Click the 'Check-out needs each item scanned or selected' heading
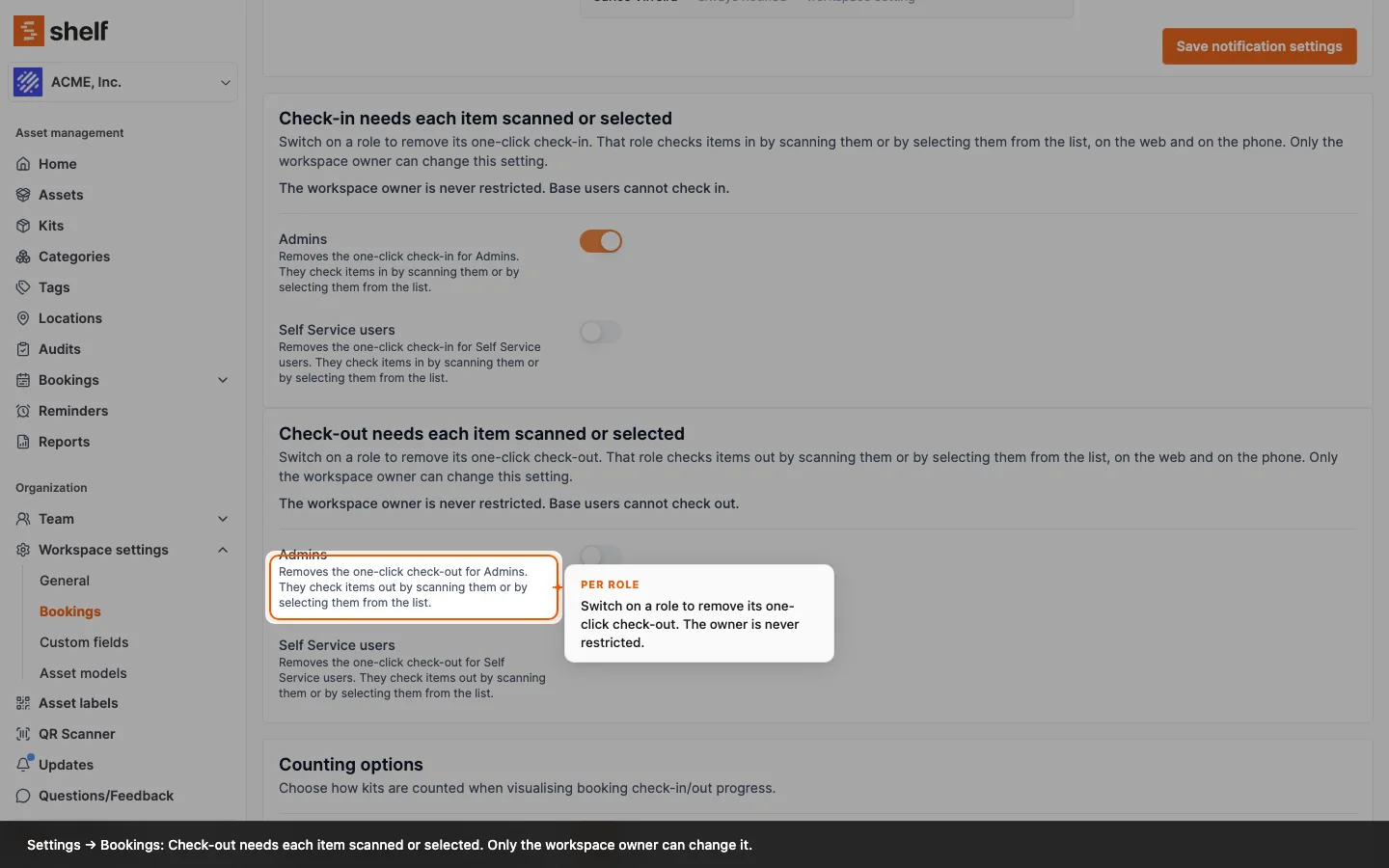This screenshot has height=868, width=1389. pyautogui.click(x=481, y=434)
